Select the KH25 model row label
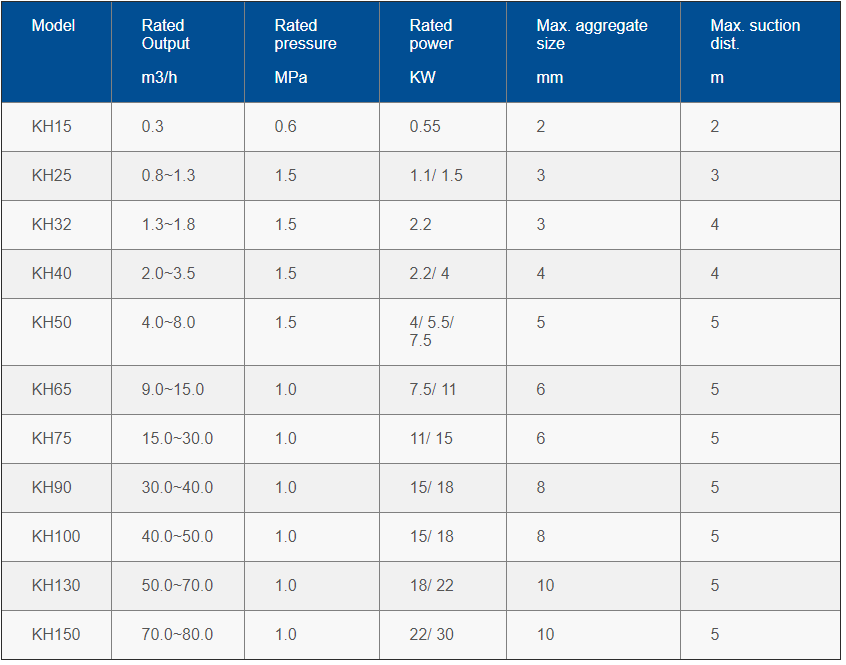The width and height of the screenshot is (846, 665). pyautogui.click(x=57, y=176)
